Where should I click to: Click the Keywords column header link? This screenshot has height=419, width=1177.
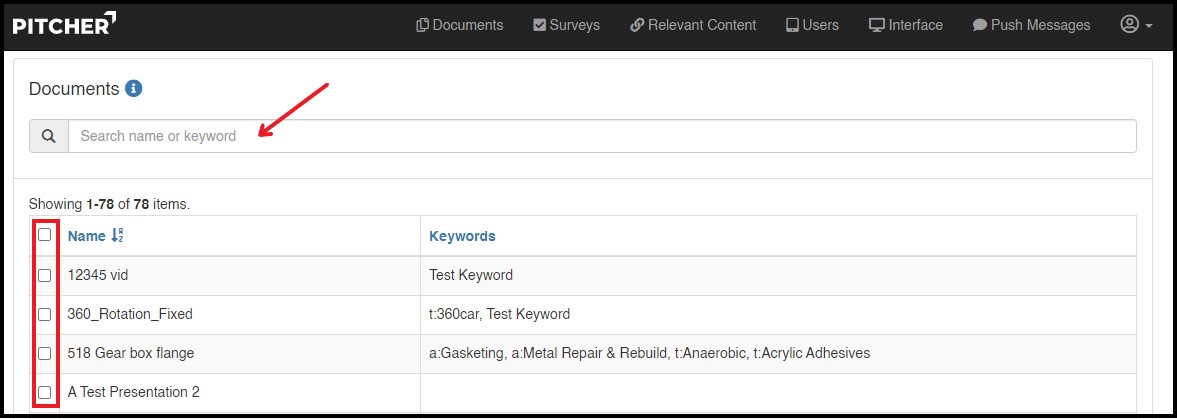(462, 236)
